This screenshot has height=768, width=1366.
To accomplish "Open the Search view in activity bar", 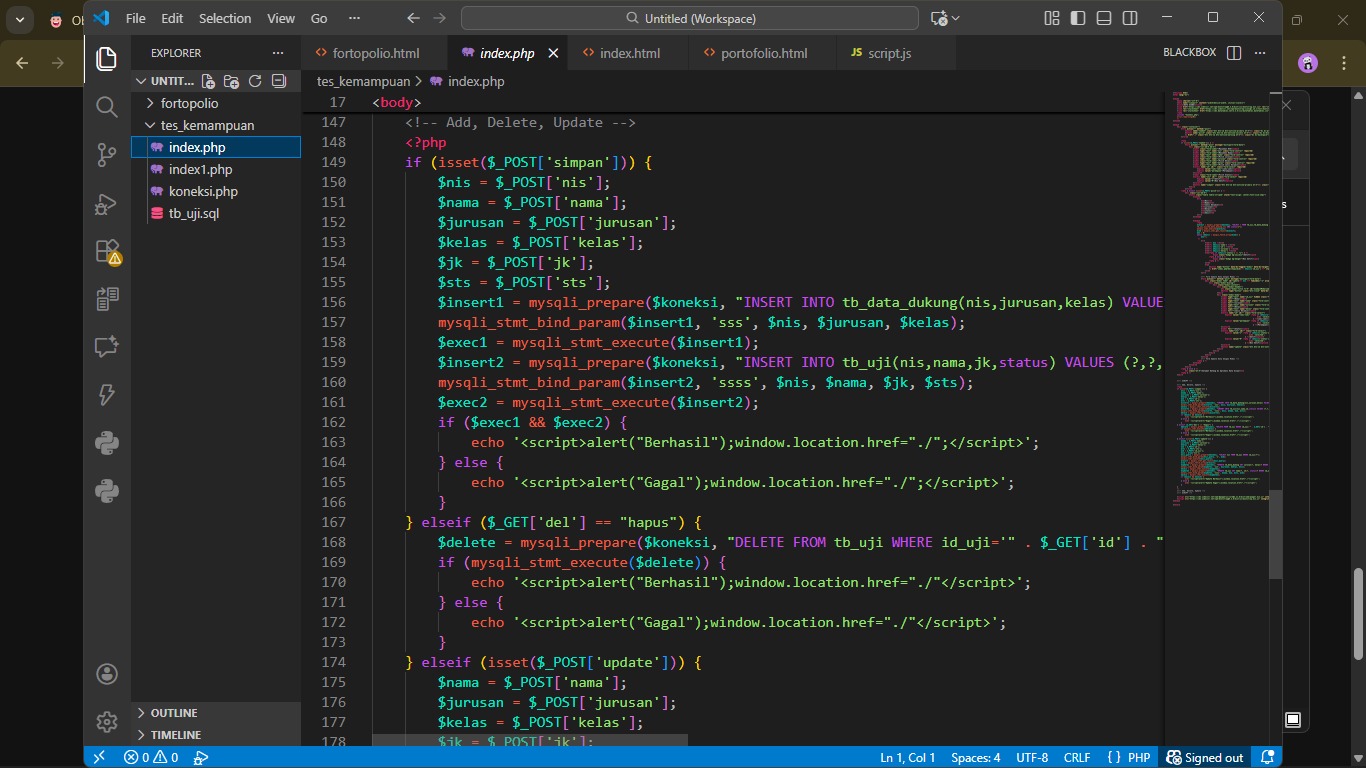I will pos(107,106).
